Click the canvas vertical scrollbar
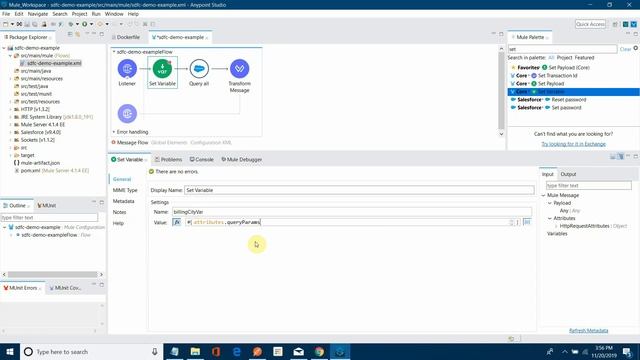Screen dimensions: 640x360 click(x=501, y=91)
